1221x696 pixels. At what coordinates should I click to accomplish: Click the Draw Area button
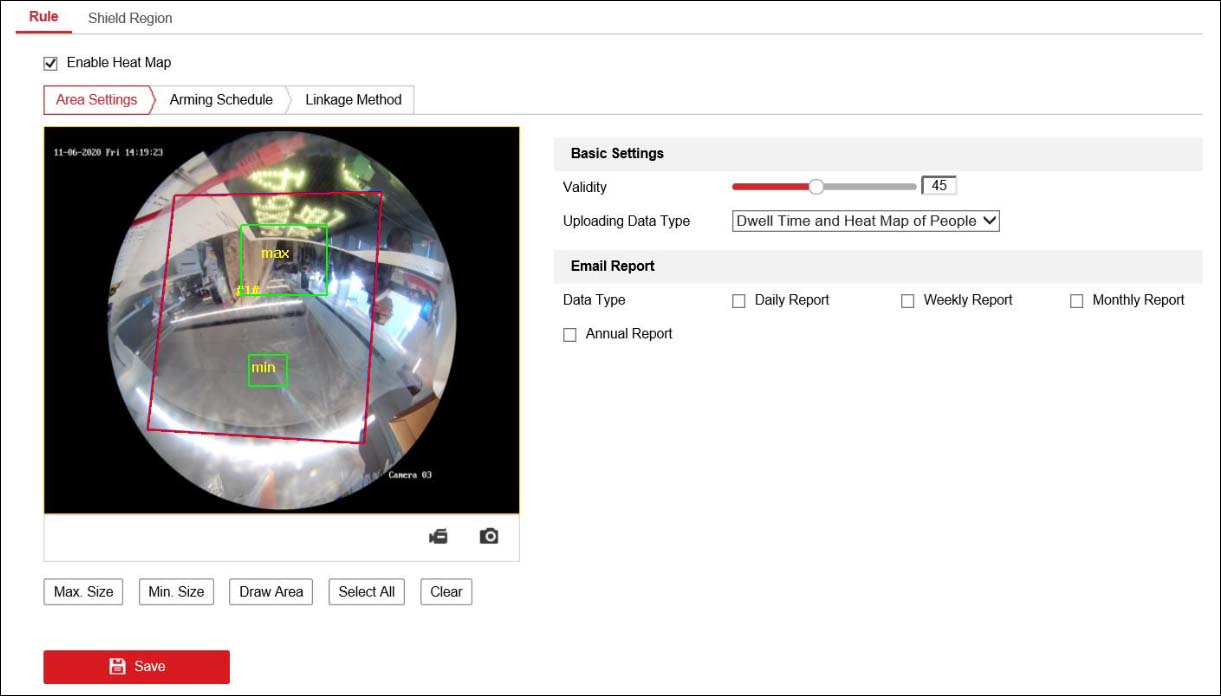click(270, 591)
